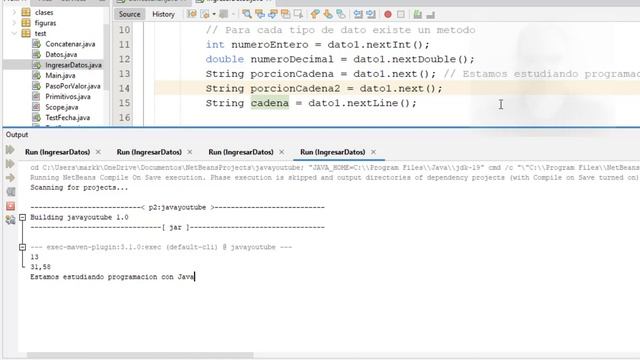Click the variable cadena on line 15
640x360 pixels.
tap(269, 103)
